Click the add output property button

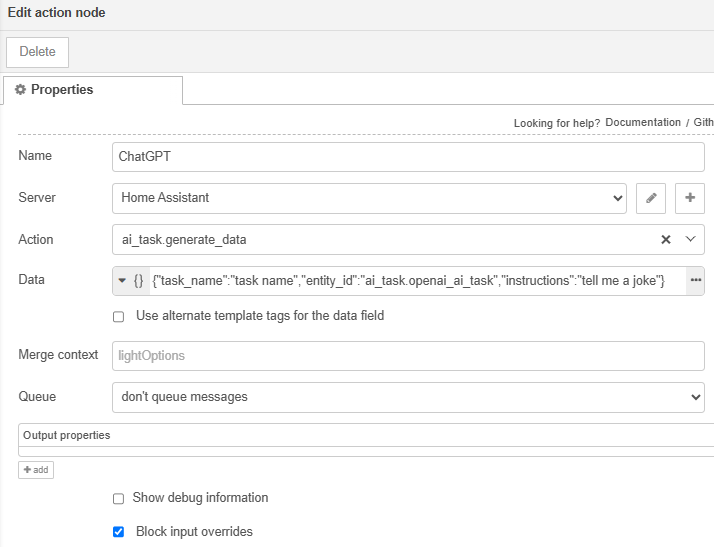(x=36, y=470)
